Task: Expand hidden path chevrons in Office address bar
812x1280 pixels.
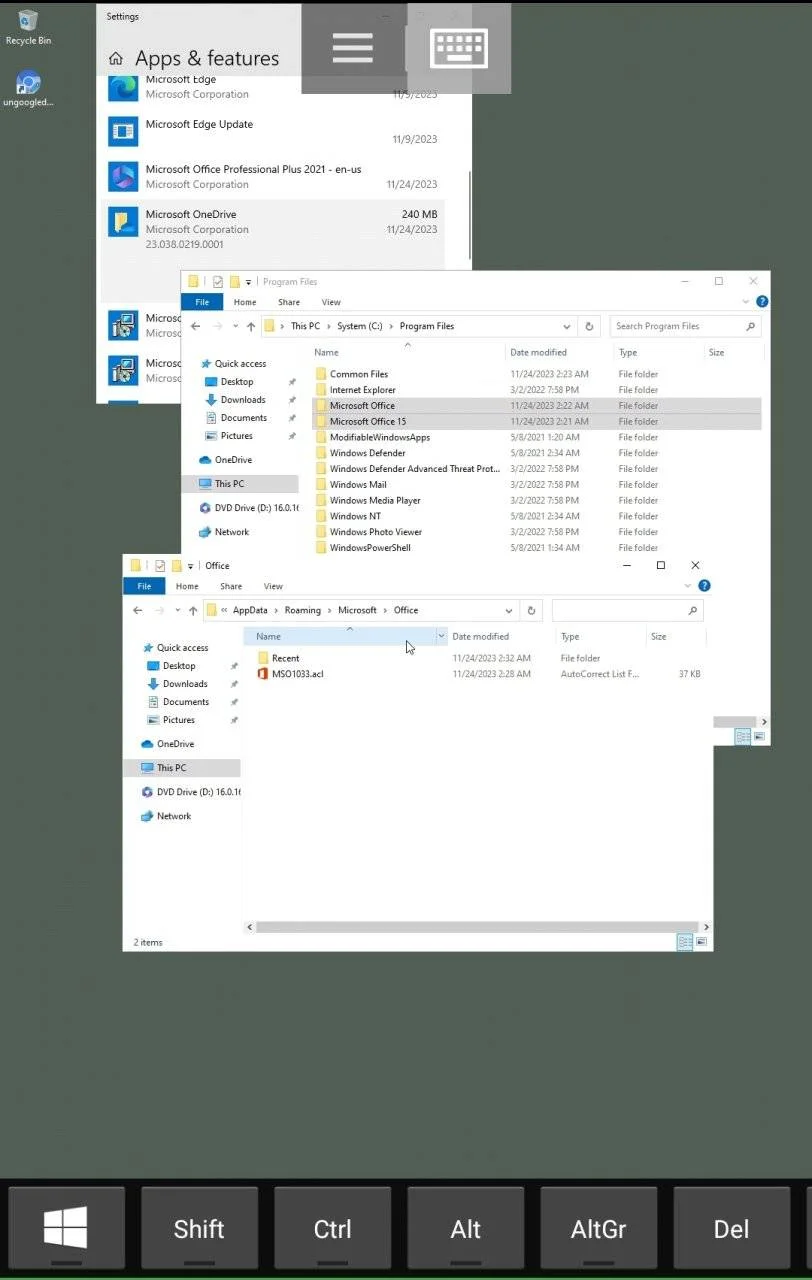Action: (x=224, y=610)
